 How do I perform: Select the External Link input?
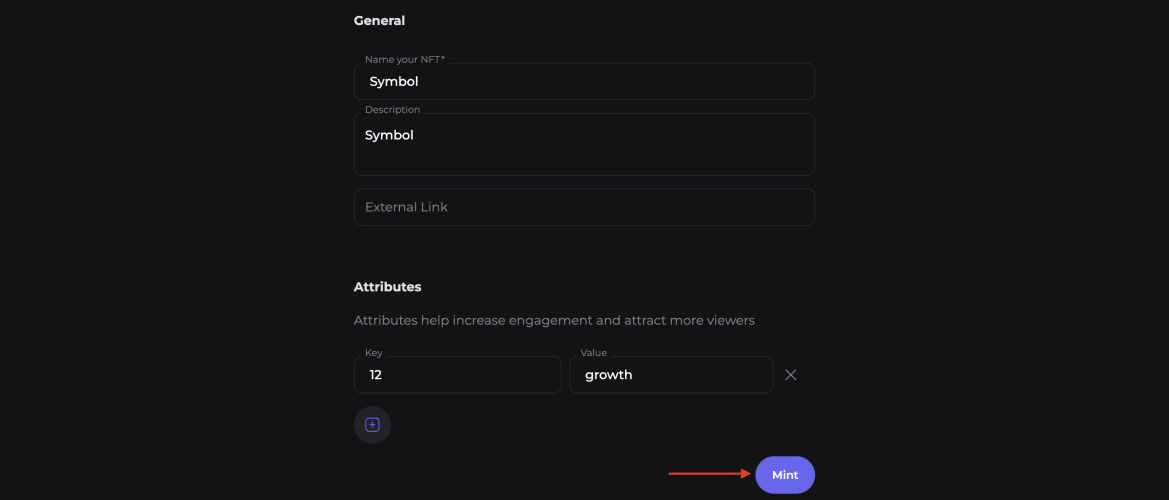[584, 207]
